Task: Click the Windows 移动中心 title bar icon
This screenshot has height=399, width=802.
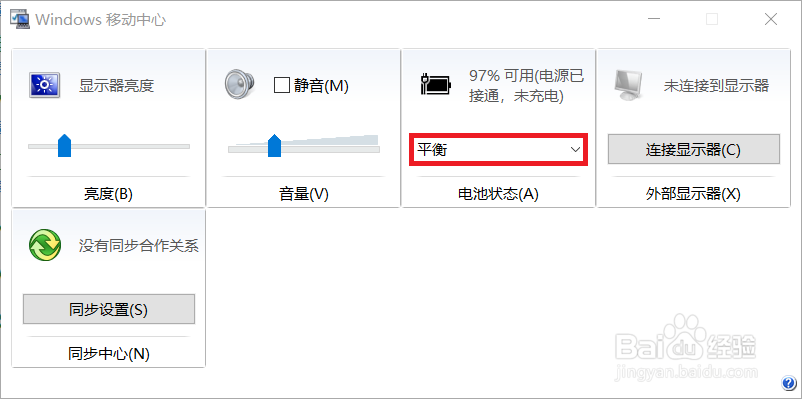Action: point(20,19)
